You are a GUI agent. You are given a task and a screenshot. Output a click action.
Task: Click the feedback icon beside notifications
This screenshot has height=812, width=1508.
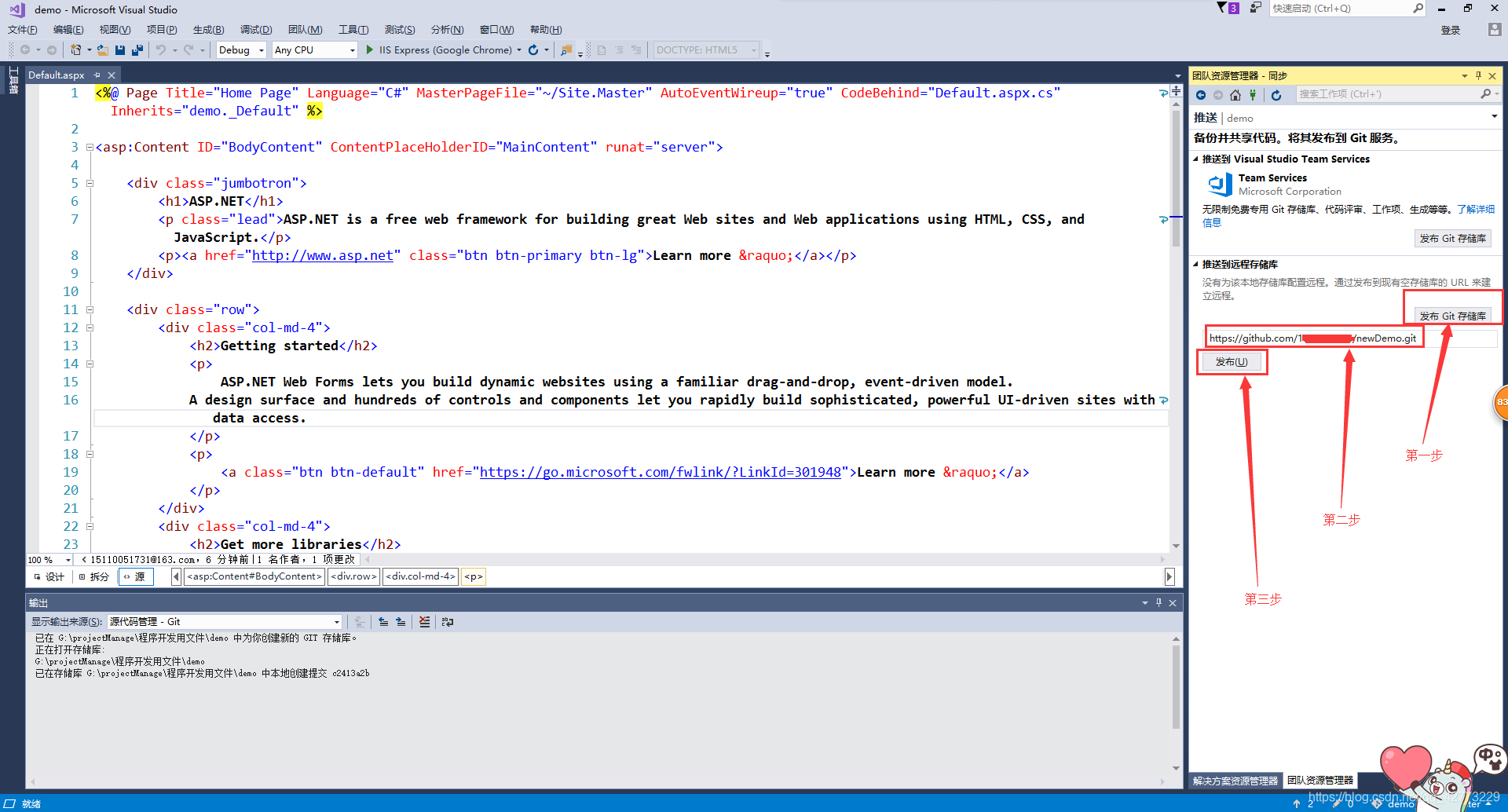coord(1256,8)
